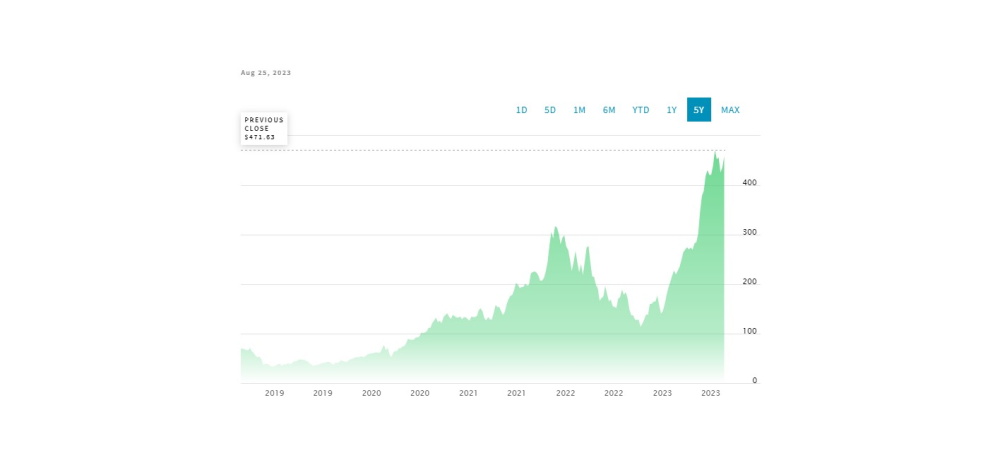1000x475 pixels.
Task: Show the 1M price history
Action: click(x=579, y=110)
